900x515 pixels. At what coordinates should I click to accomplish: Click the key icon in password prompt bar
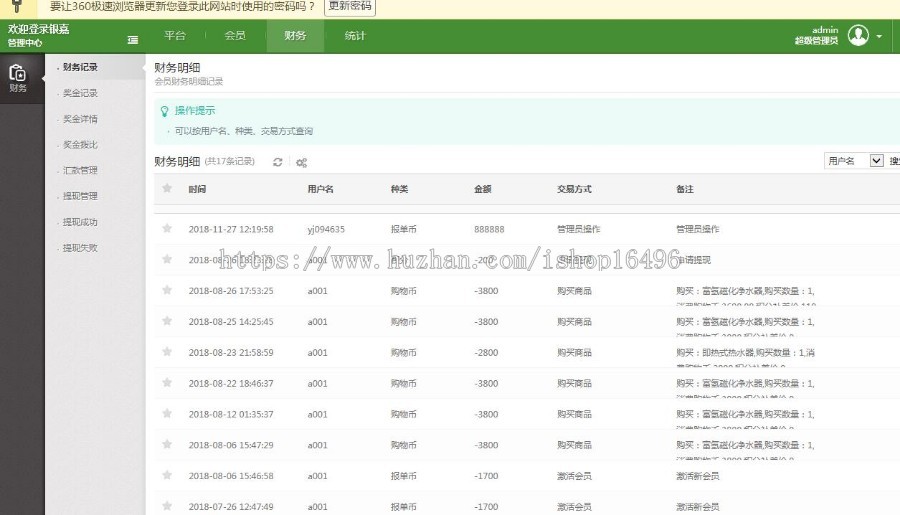tap(17, 6)
